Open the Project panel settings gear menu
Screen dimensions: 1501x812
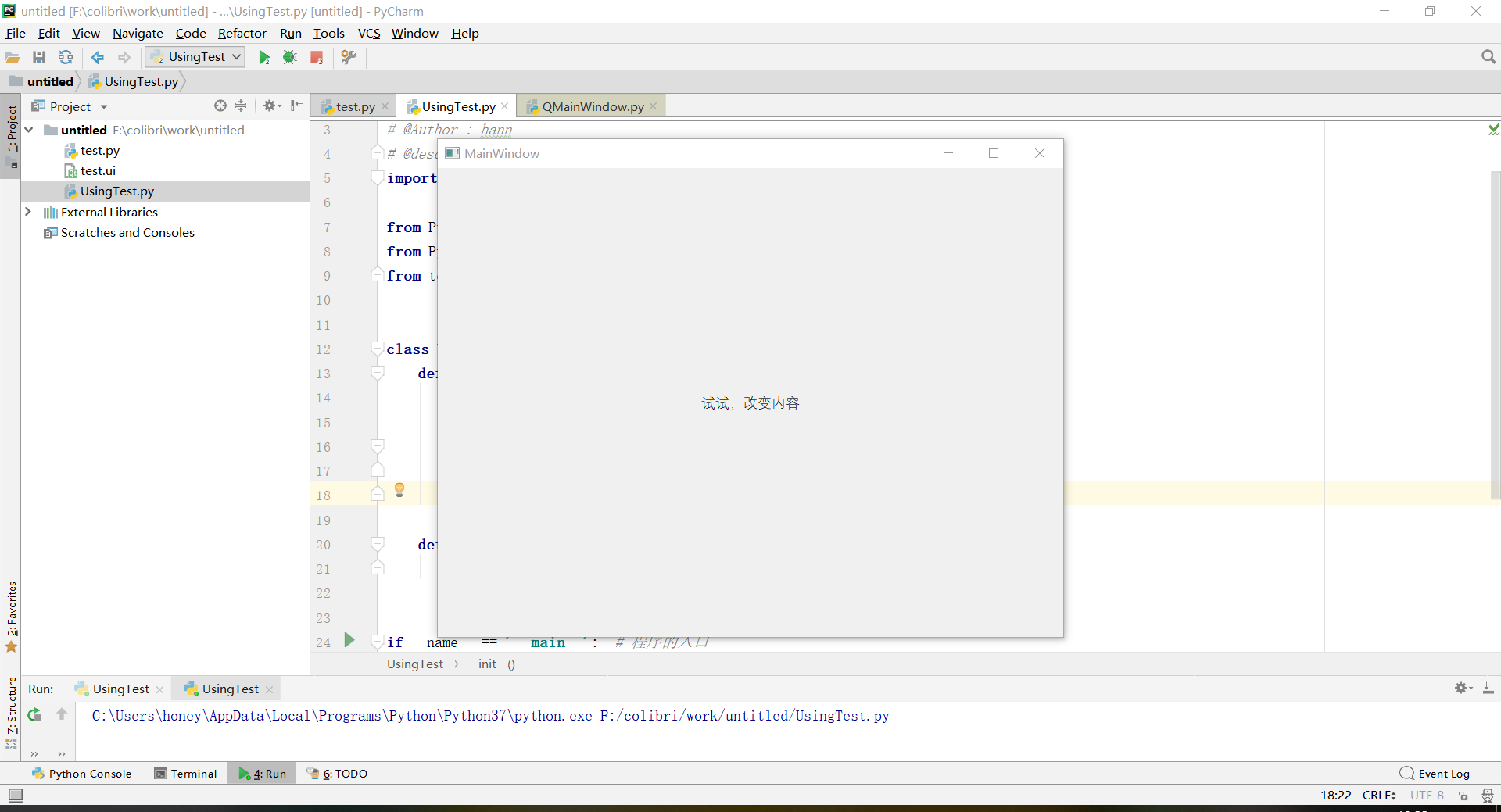(x=270, y=106)
